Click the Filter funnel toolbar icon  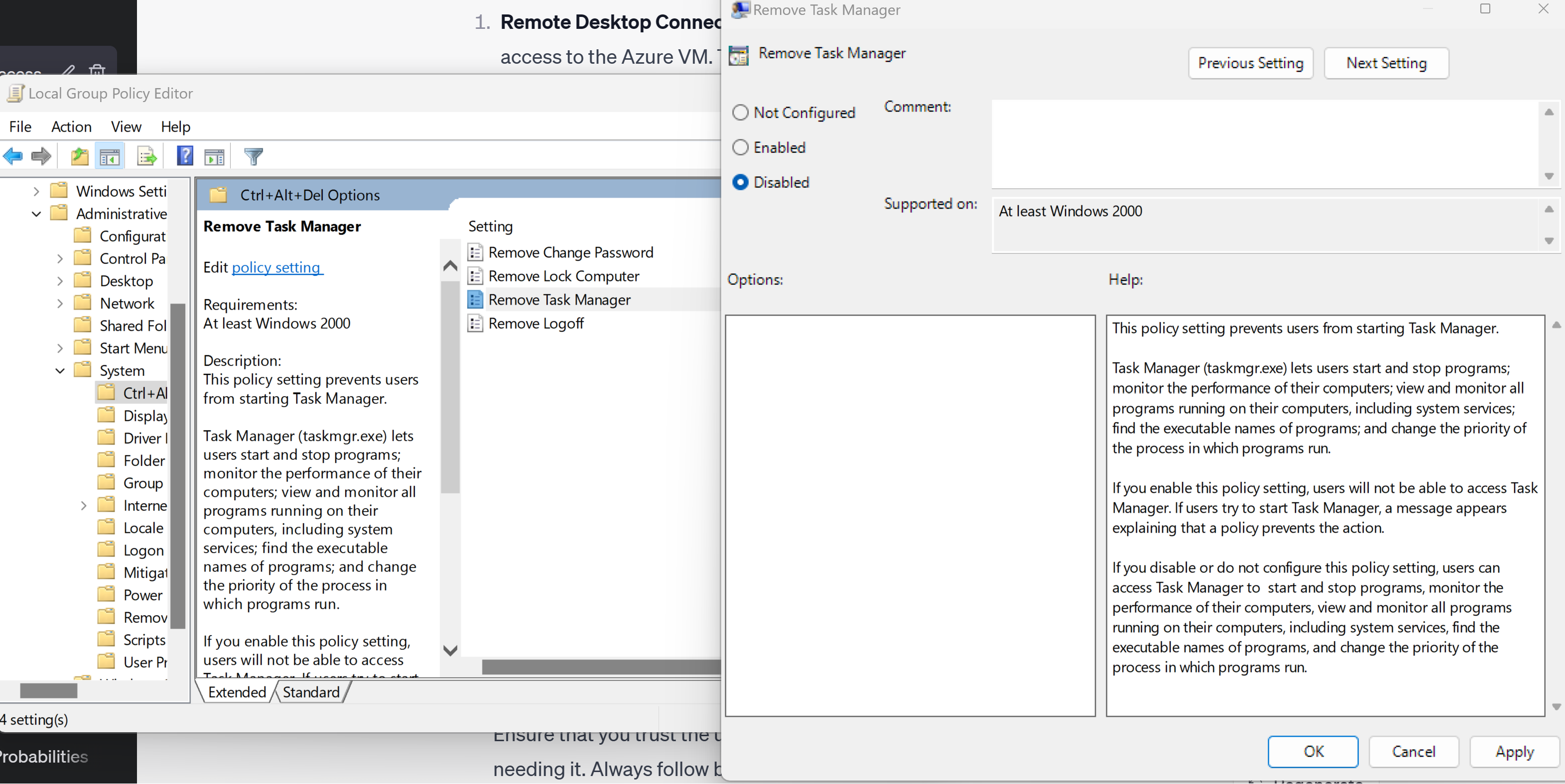(254, 157)
